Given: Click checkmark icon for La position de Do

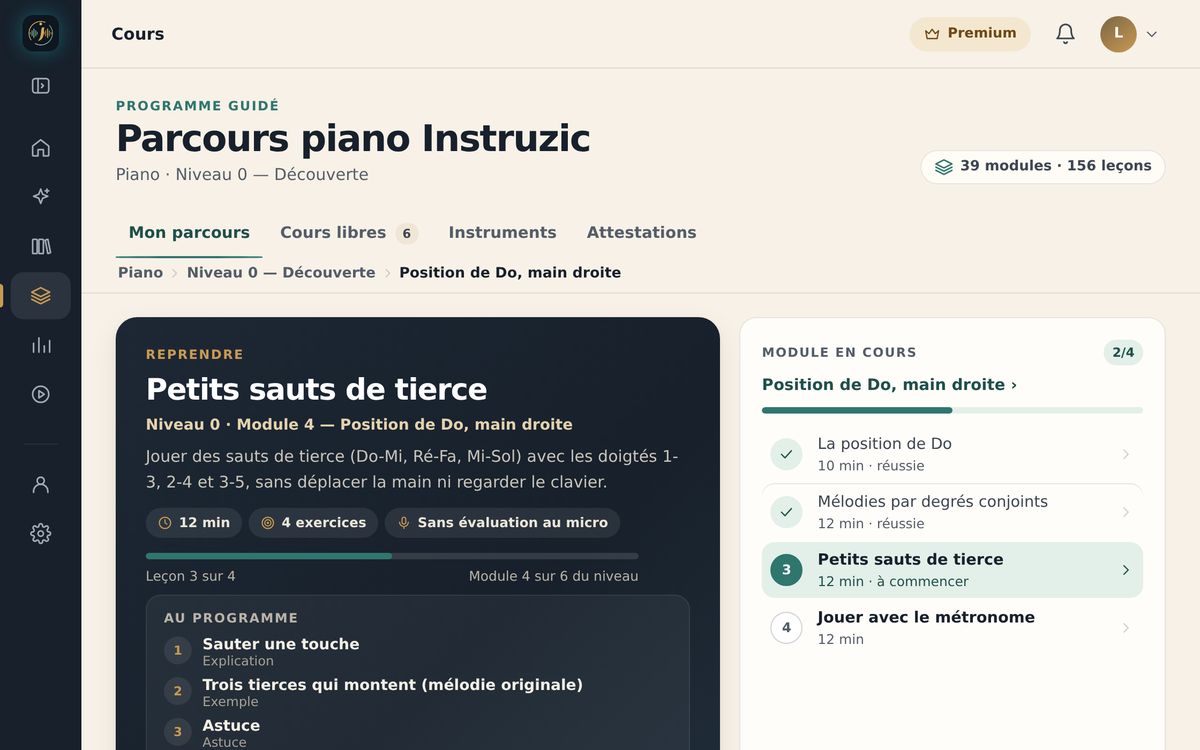Looking at the screenshot, I should [786, 454].
